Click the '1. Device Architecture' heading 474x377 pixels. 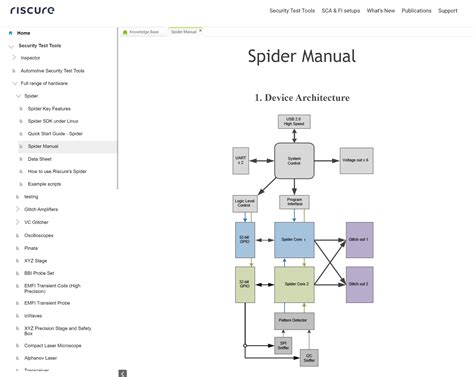pyautogui.click(x=302, y=98)
